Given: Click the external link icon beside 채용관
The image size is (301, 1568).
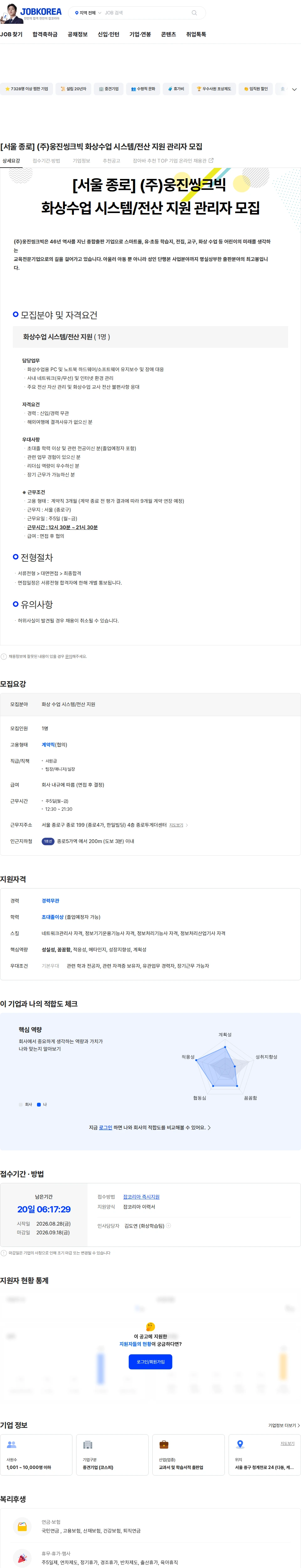Looking at the screenshot, I should [211, 161].
